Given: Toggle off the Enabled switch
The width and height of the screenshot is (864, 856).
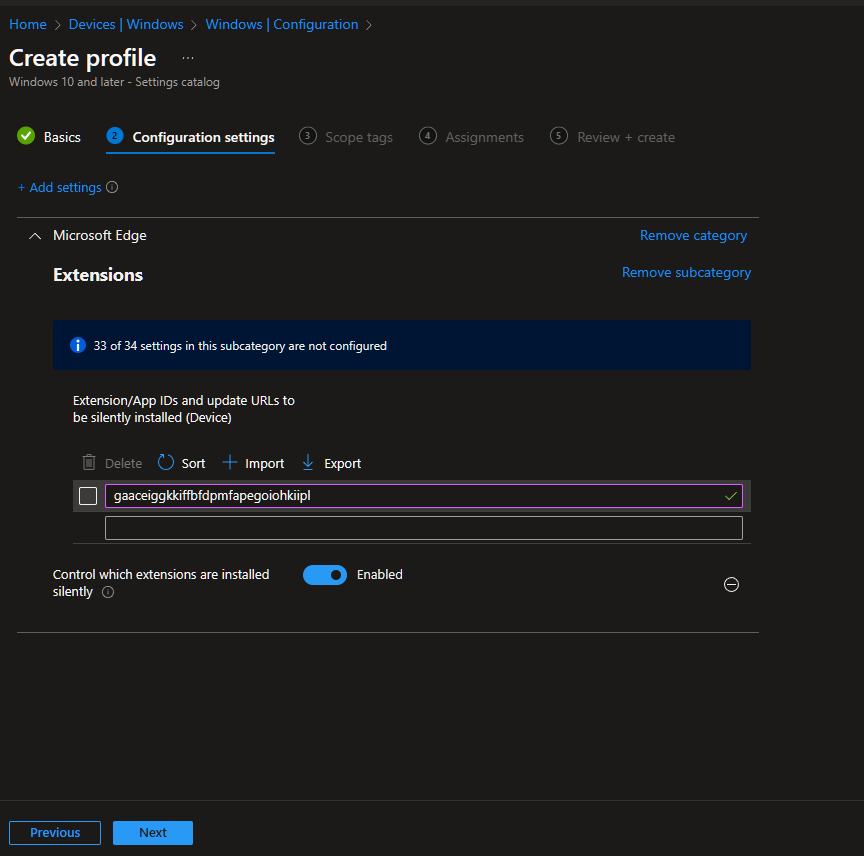Looking at the screenshot, I should pyautogui.click(x=325, y=575).
